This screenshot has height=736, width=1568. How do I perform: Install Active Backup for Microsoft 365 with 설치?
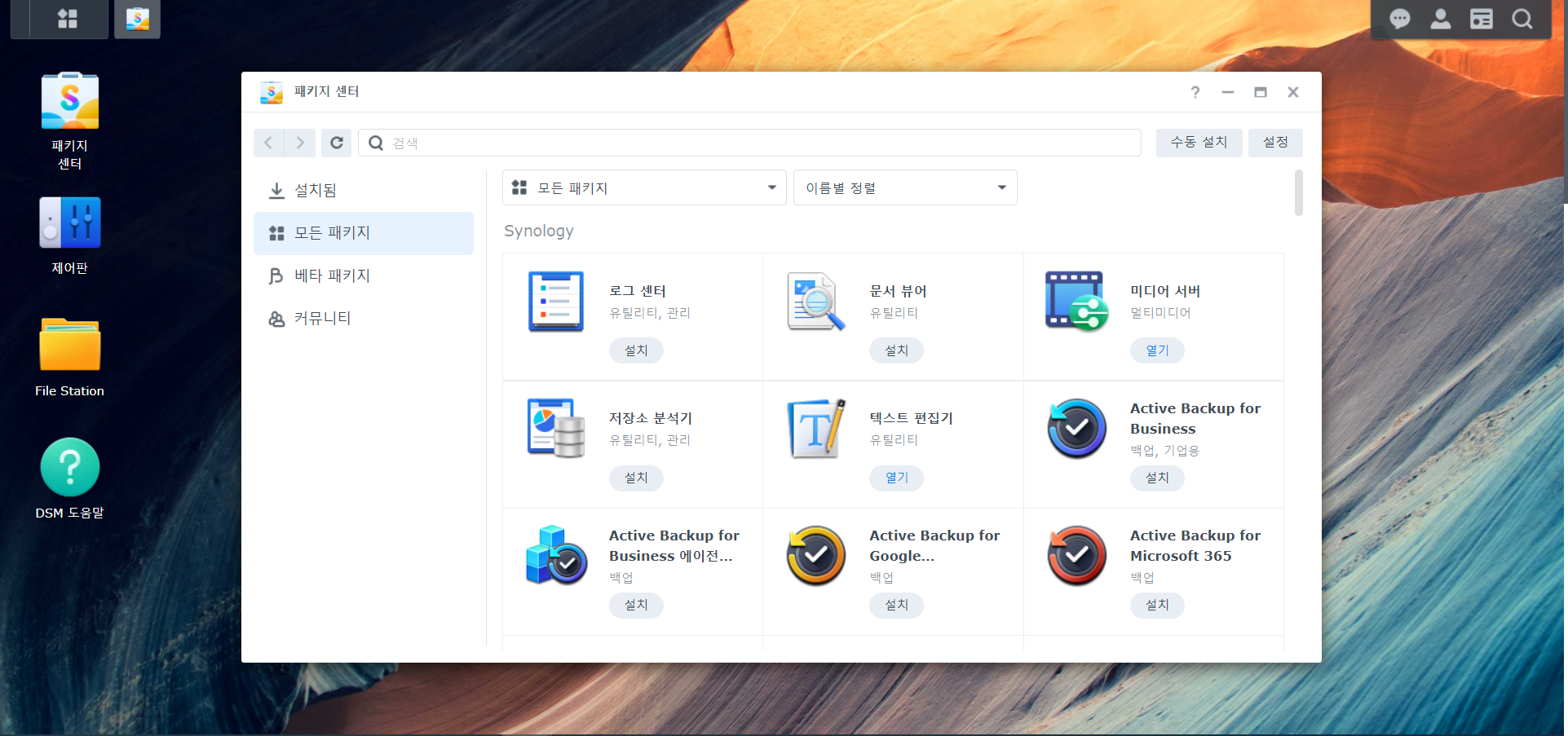[1157, 605]
